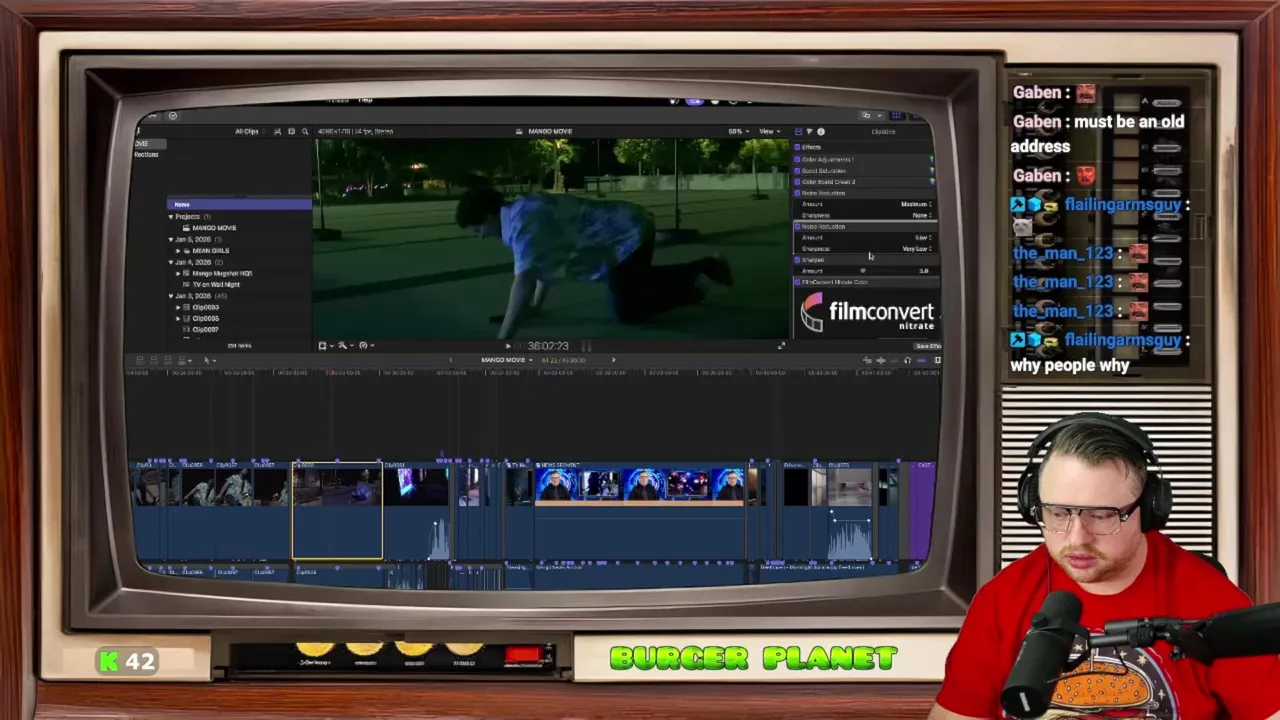Click the retime speedometer icon
This screenshot has height=720, width=1280.
coord(363,346)
